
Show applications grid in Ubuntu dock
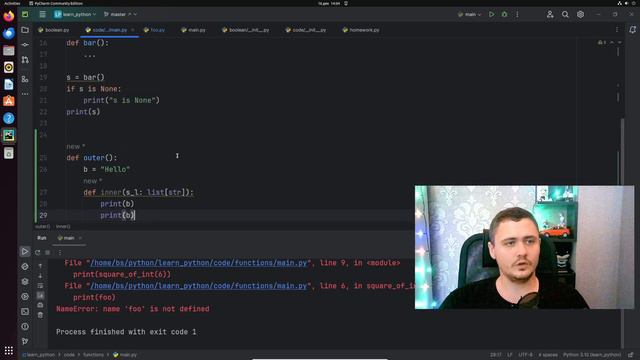point(9,350)
